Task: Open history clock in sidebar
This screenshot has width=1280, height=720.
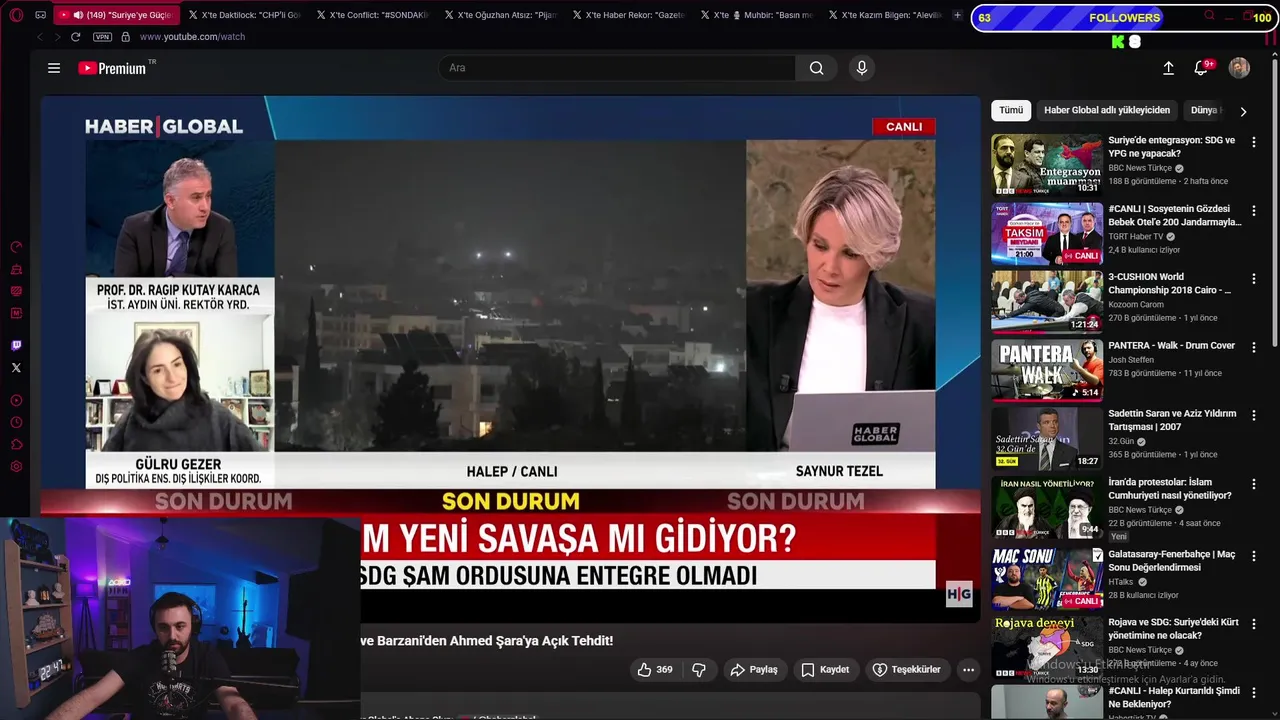Action: coord(16,423)
